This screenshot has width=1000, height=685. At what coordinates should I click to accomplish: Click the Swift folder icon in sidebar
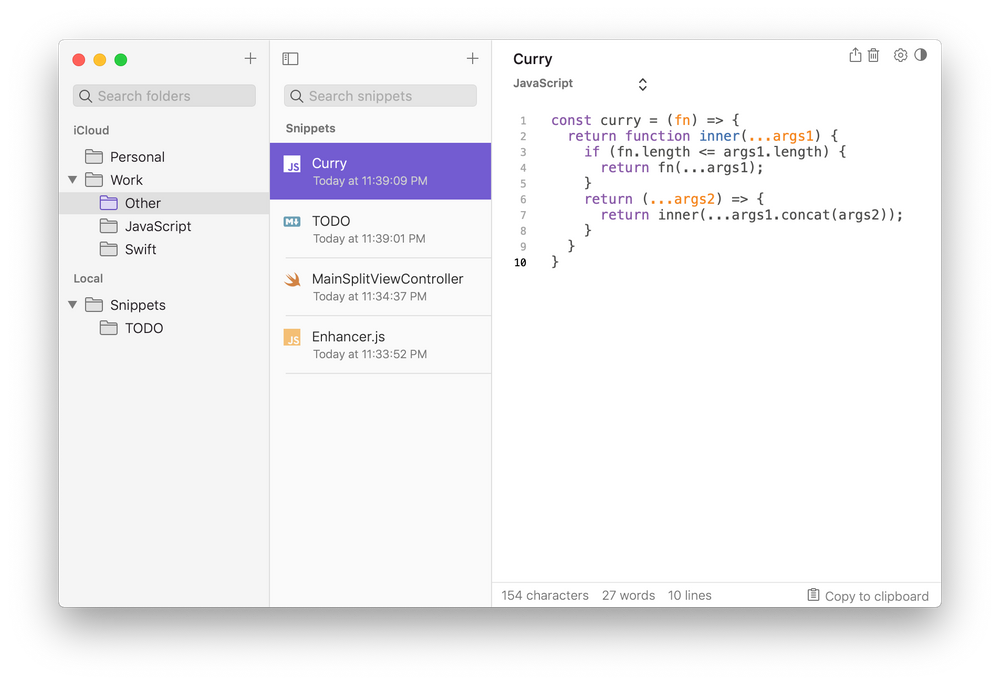tap(108, 249)
